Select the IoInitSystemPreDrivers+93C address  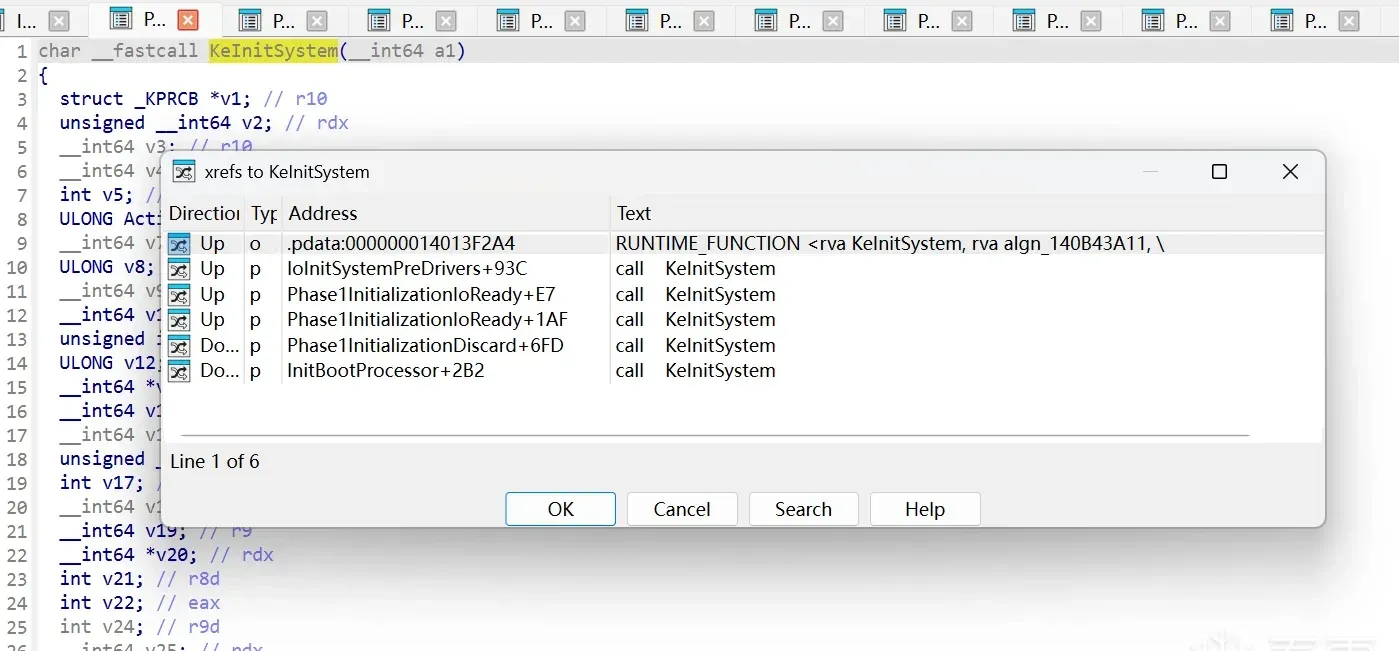click(407, 269)
